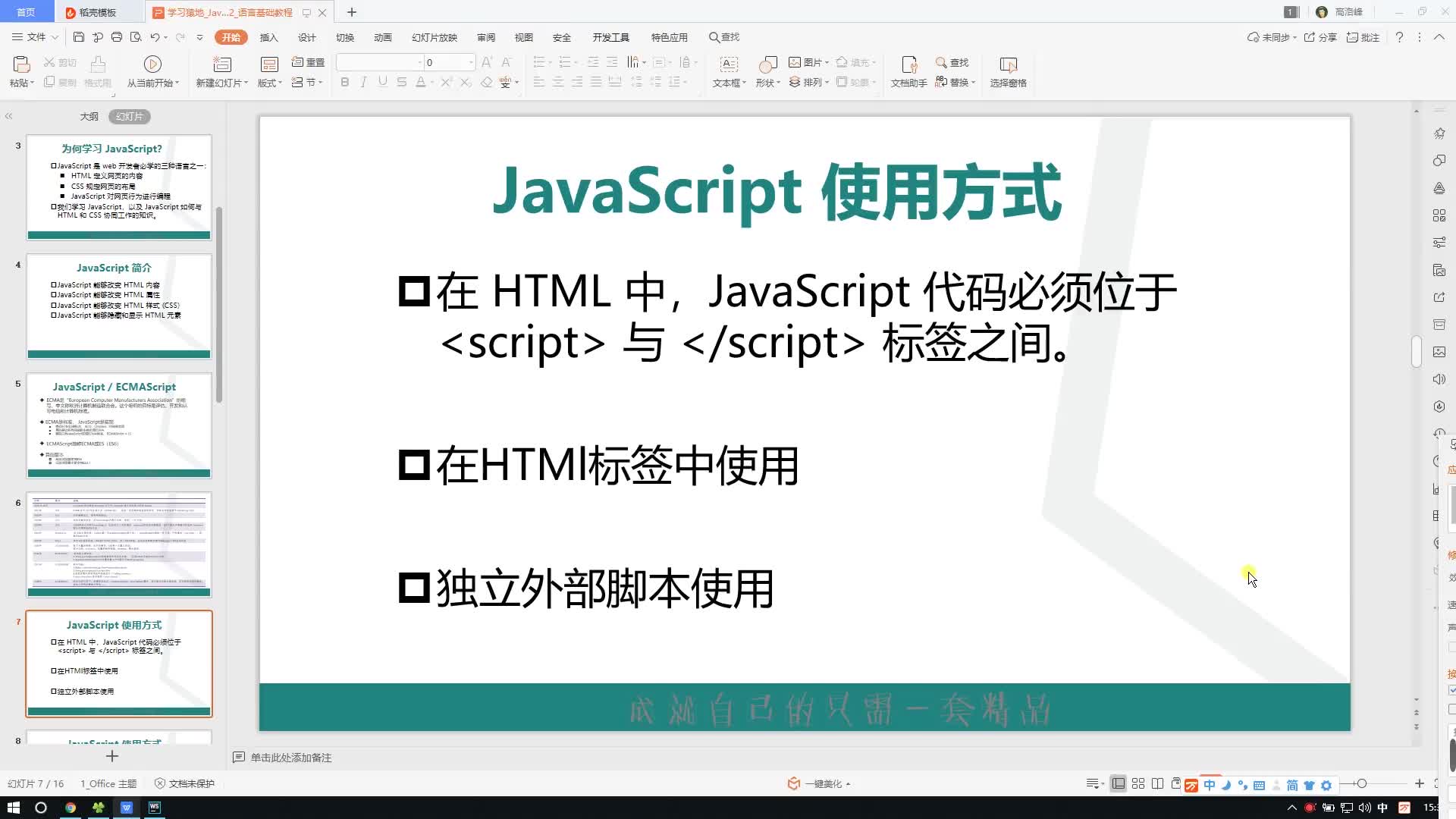Click the font color A swatch
Image resolution: width=1456 pixels, height=819 pixels.
(421, 82)
